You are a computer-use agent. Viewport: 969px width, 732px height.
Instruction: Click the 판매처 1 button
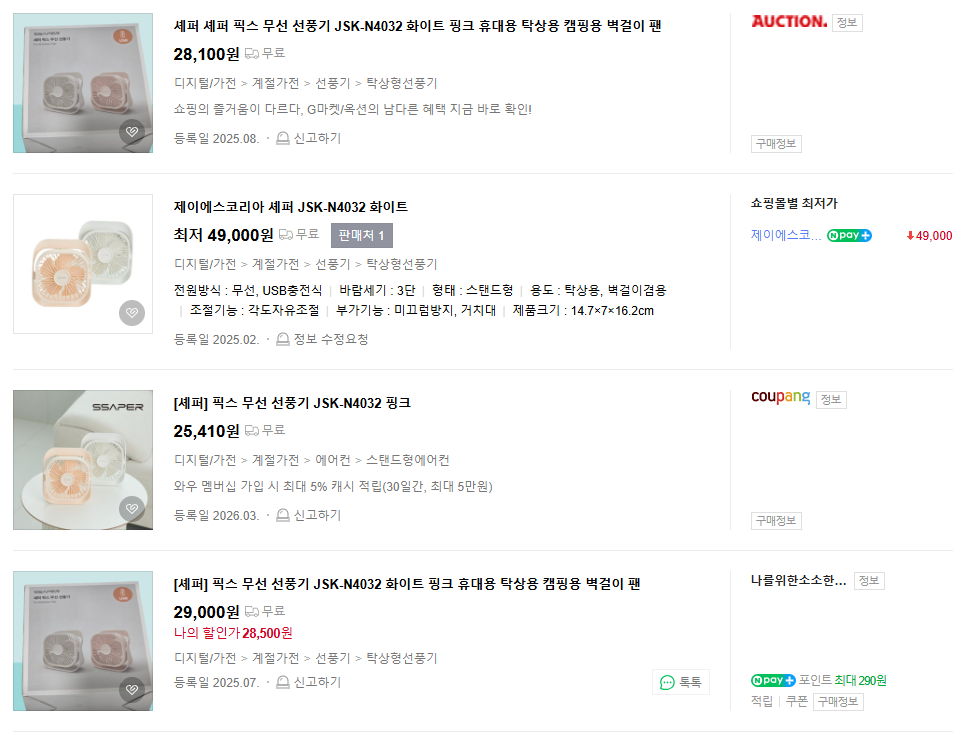coord(362,236)
